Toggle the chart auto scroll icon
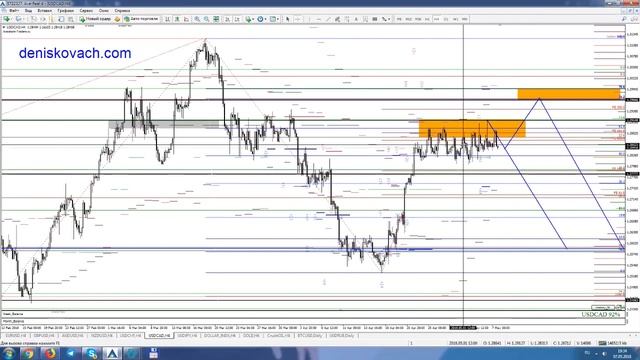Screen dimensions: 640x360 227,19
